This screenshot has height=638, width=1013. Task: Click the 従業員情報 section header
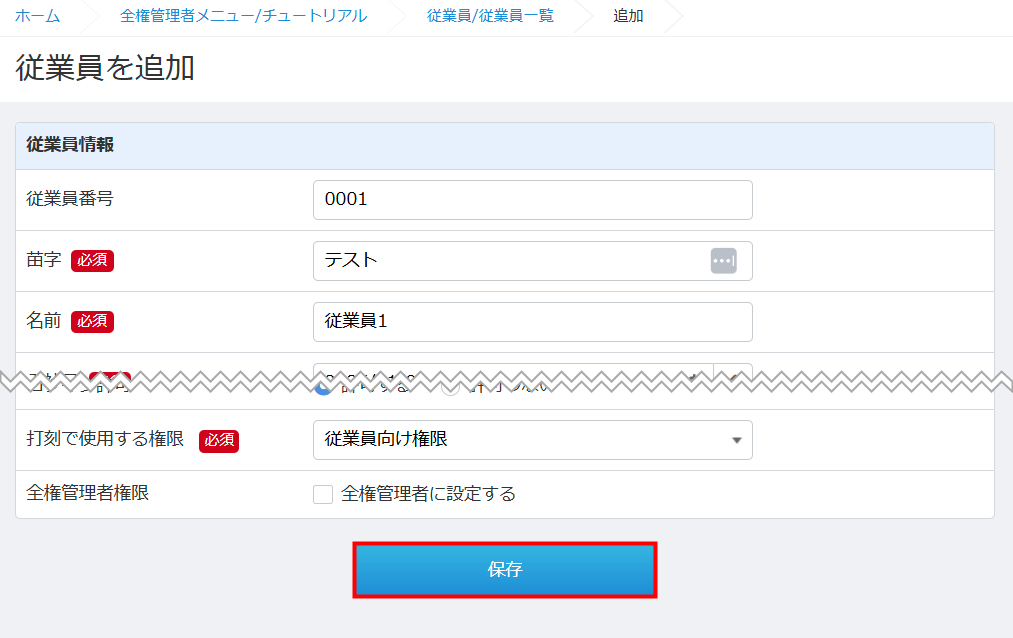70,145
